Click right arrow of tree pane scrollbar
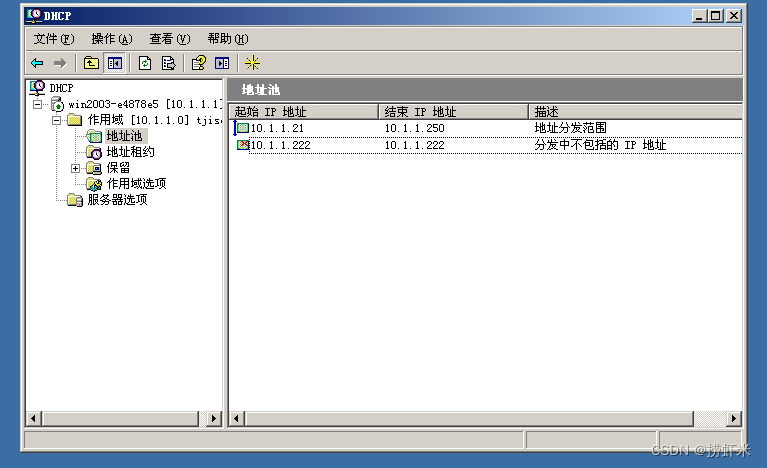The image size is (767, 468). click(214, 419)
